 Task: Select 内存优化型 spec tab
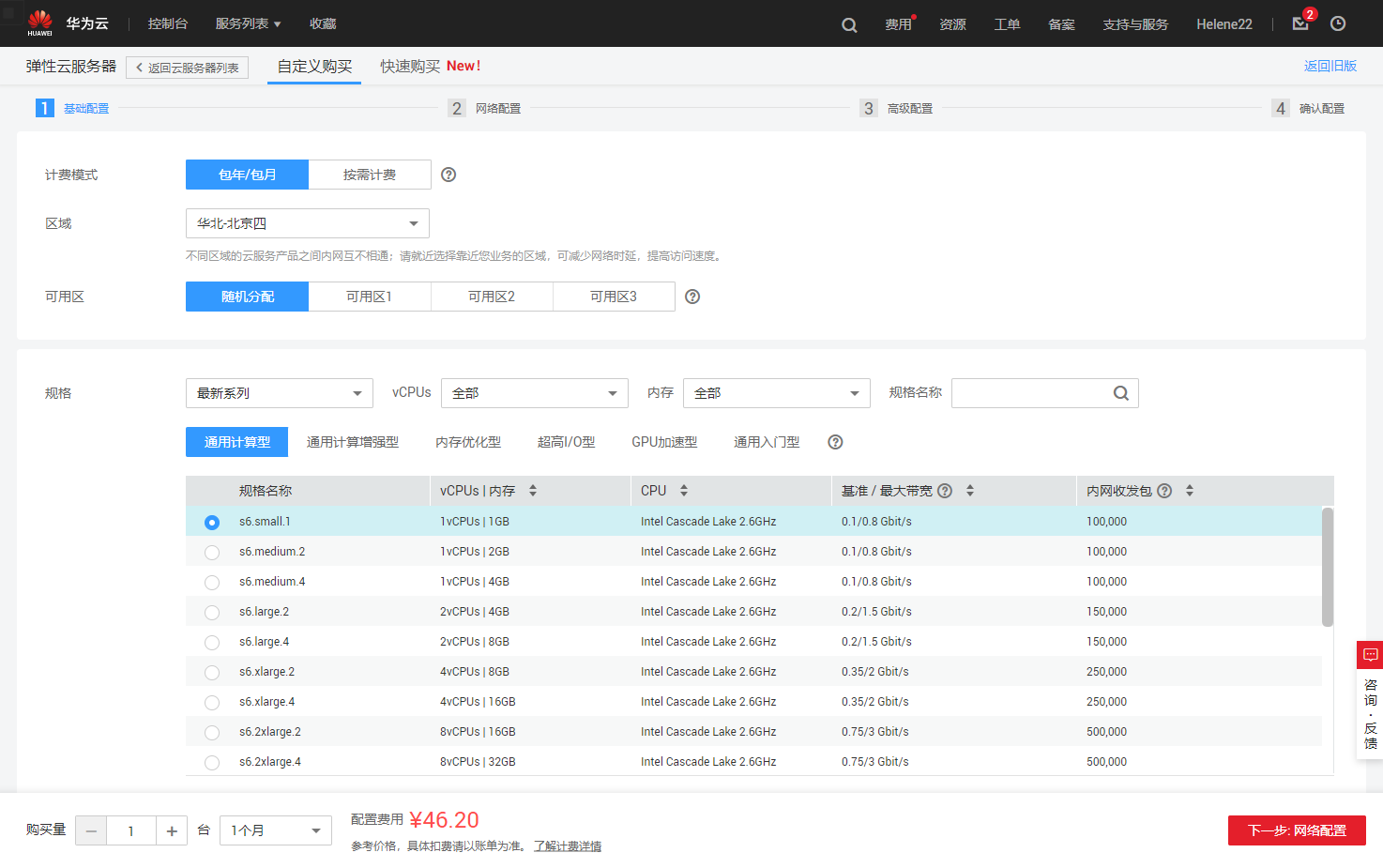coord(468,442)
